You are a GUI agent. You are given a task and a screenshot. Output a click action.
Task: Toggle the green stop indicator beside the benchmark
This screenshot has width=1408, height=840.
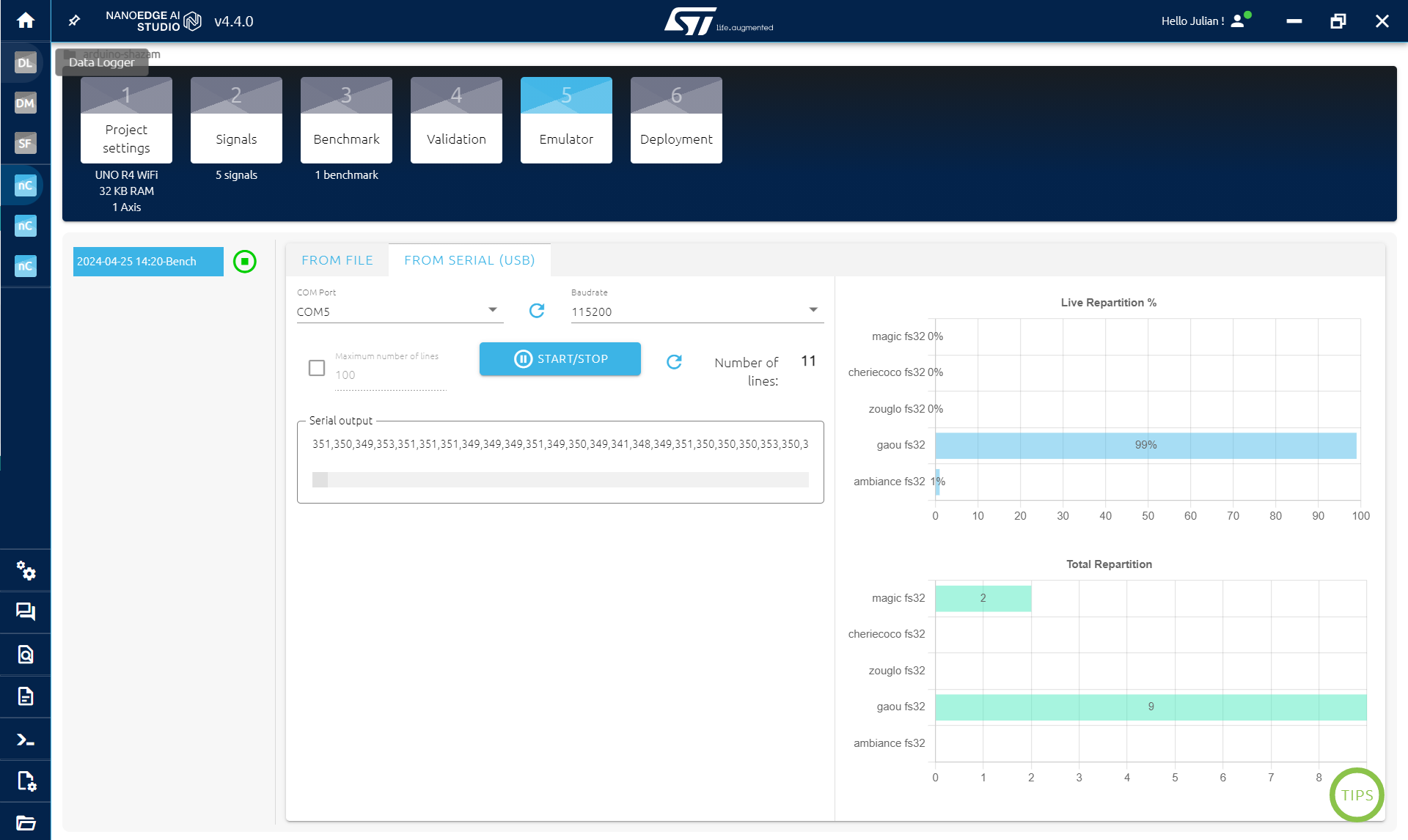coord(245,262)
